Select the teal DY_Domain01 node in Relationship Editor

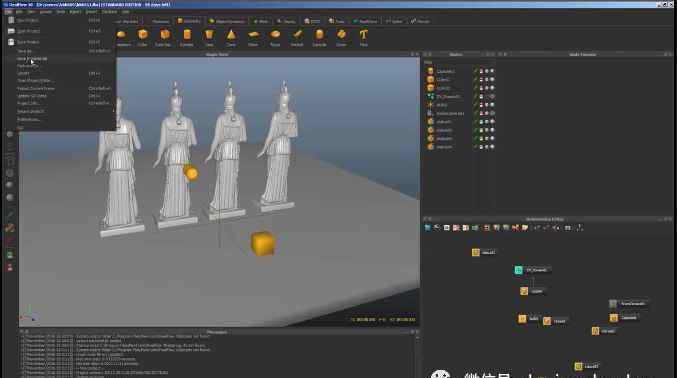tap(532, 270)
